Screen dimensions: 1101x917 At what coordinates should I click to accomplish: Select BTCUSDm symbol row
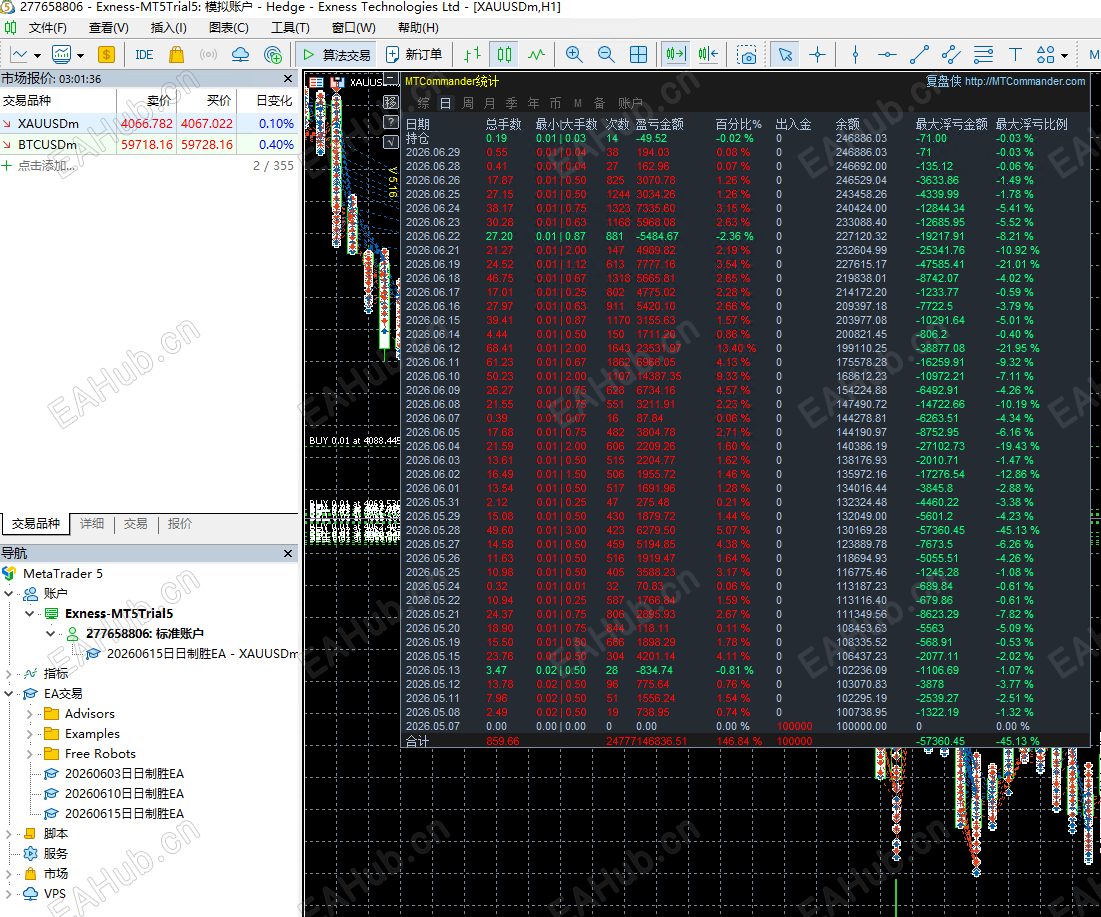coord(149,145)
